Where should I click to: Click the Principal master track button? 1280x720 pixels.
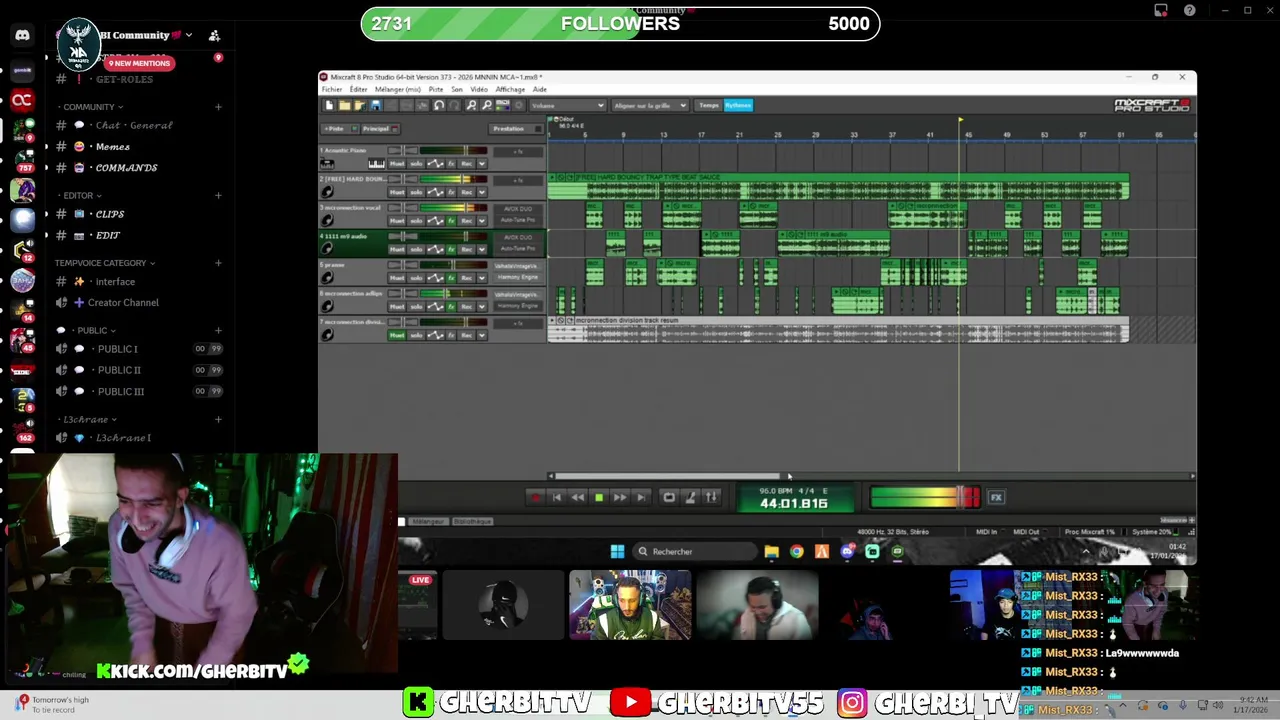[380, 129]
